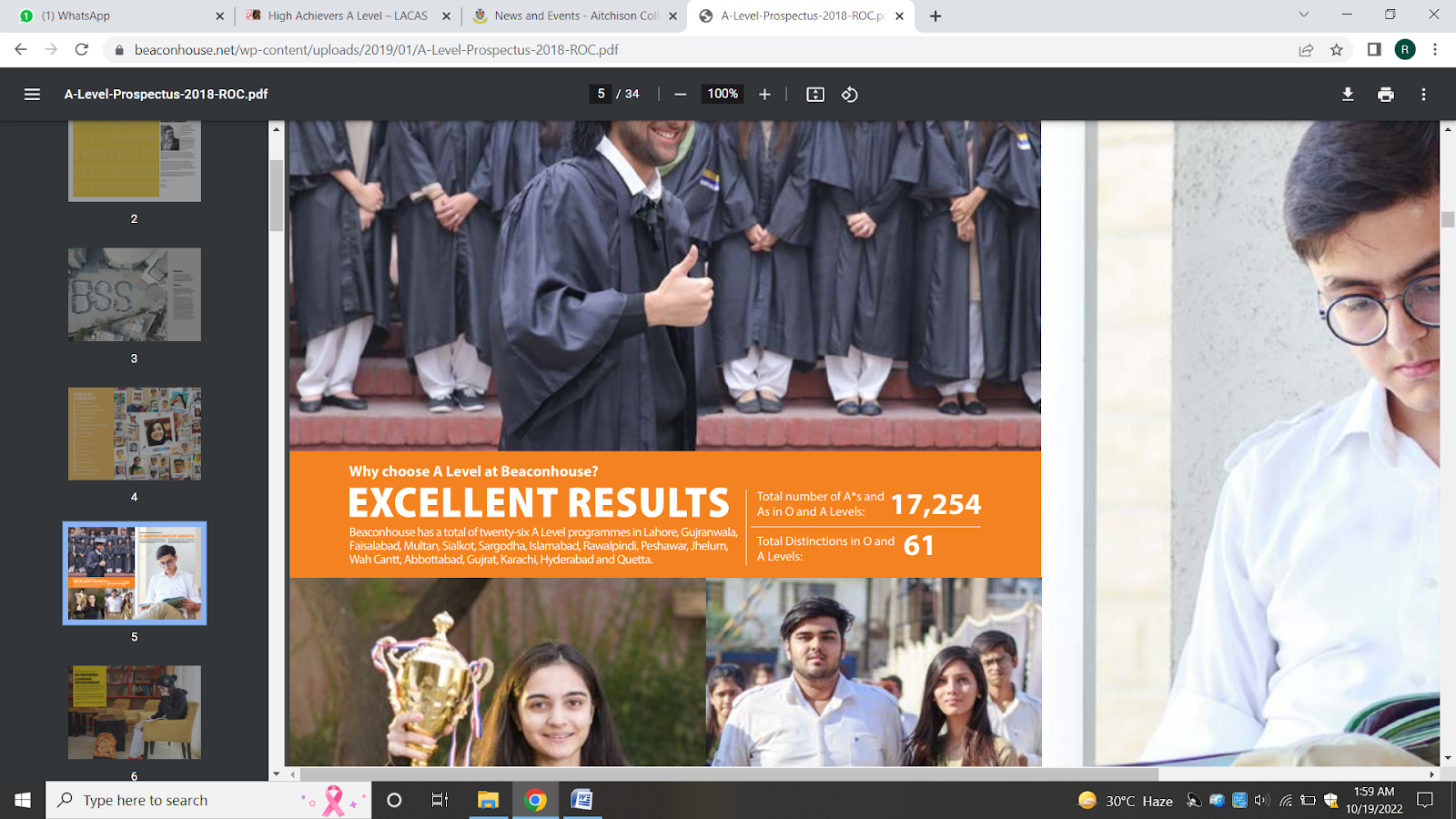Click the PDF vertical scrollbar thumb

[1448, 219]
